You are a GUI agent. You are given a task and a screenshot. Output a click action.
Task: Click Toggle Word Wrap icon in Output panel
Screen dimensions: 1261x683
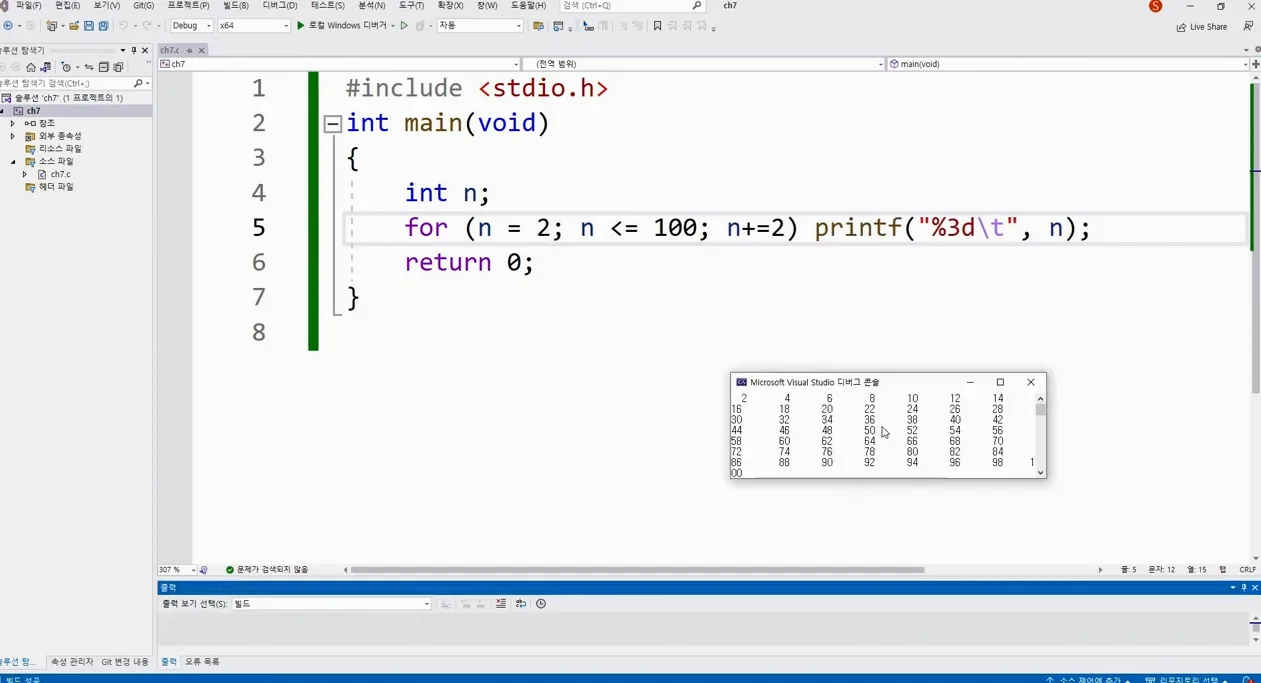point(520,604)
